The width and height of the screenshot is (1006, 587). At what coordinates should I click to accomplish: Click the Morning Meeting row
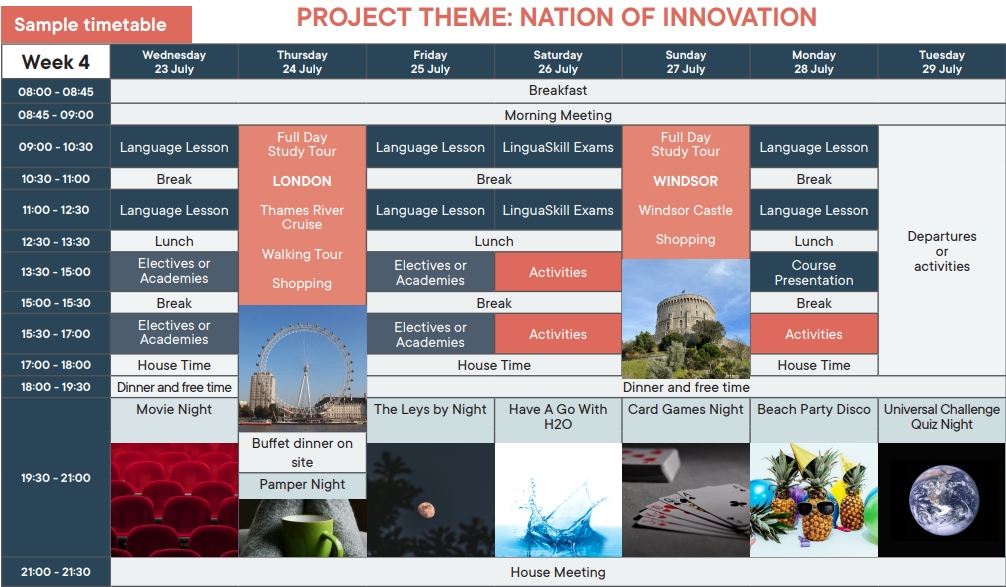pyautogui.click(x=558, y=115)
